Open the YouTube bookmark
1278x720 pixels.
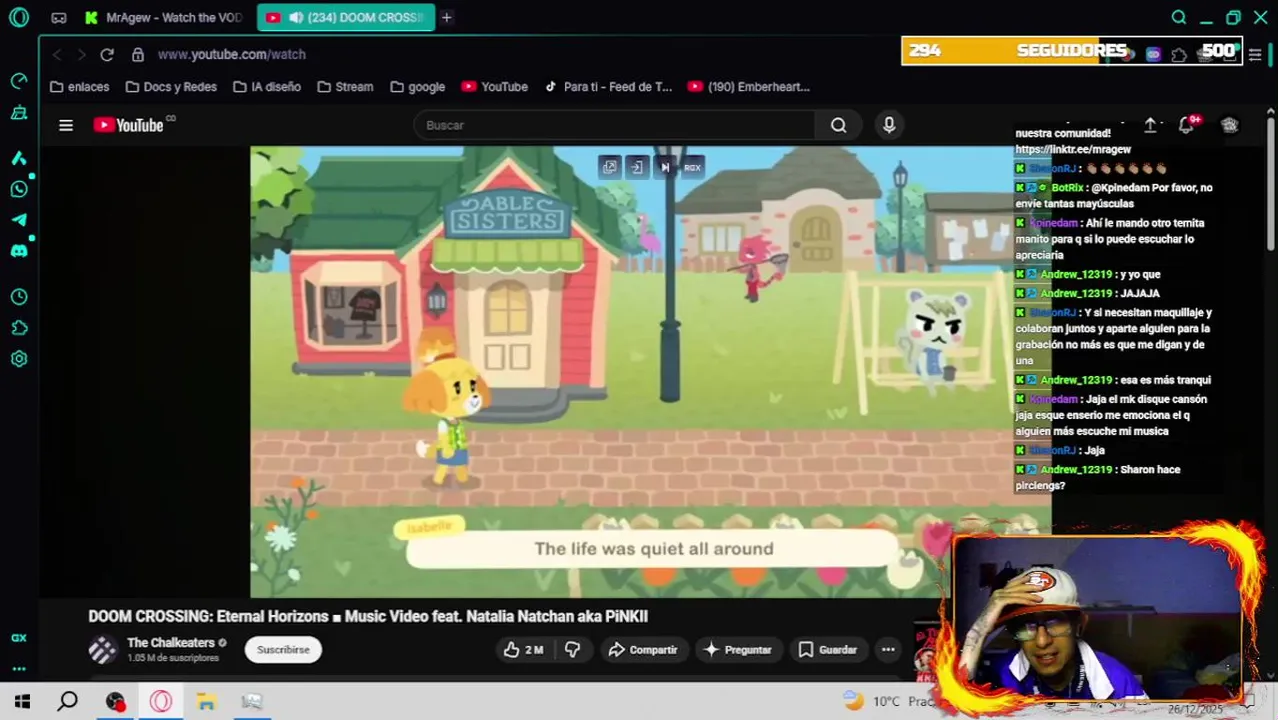click(x=494, y=87)
